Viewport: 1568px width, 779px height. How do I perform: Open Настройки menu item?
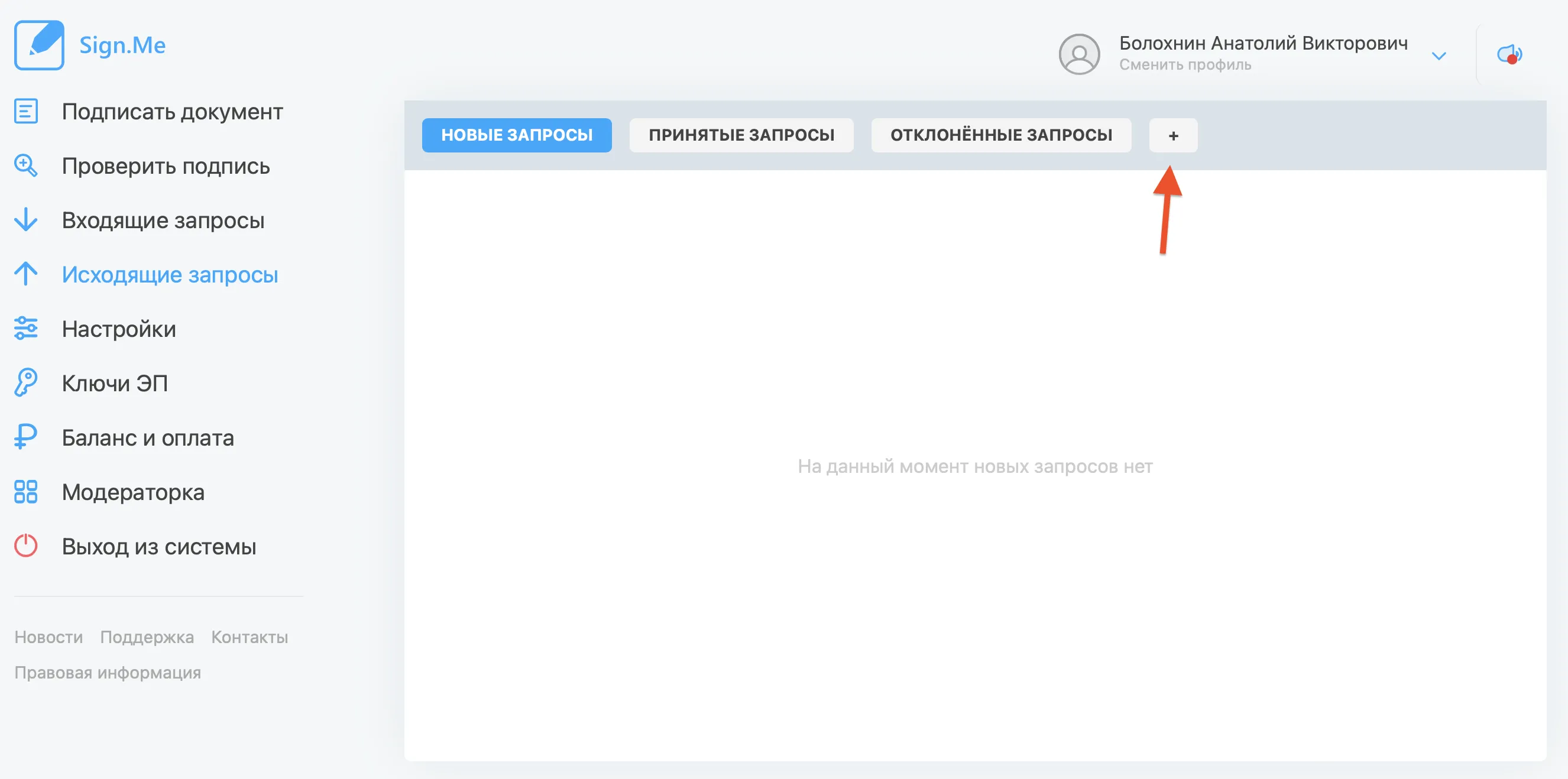coord(119,329)
